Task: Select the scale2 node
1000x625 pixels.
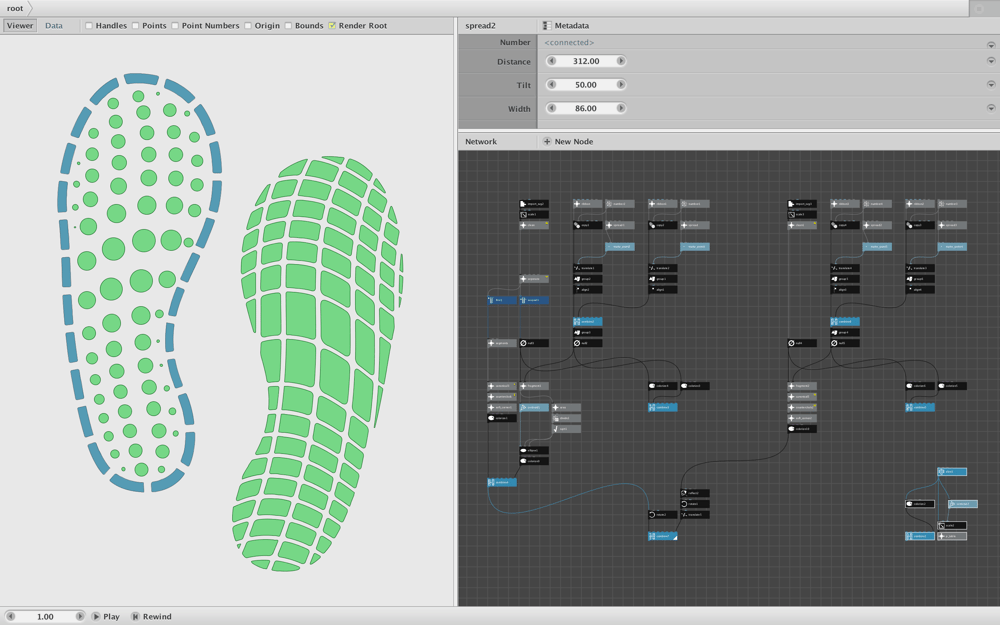Action: [952, 526]
